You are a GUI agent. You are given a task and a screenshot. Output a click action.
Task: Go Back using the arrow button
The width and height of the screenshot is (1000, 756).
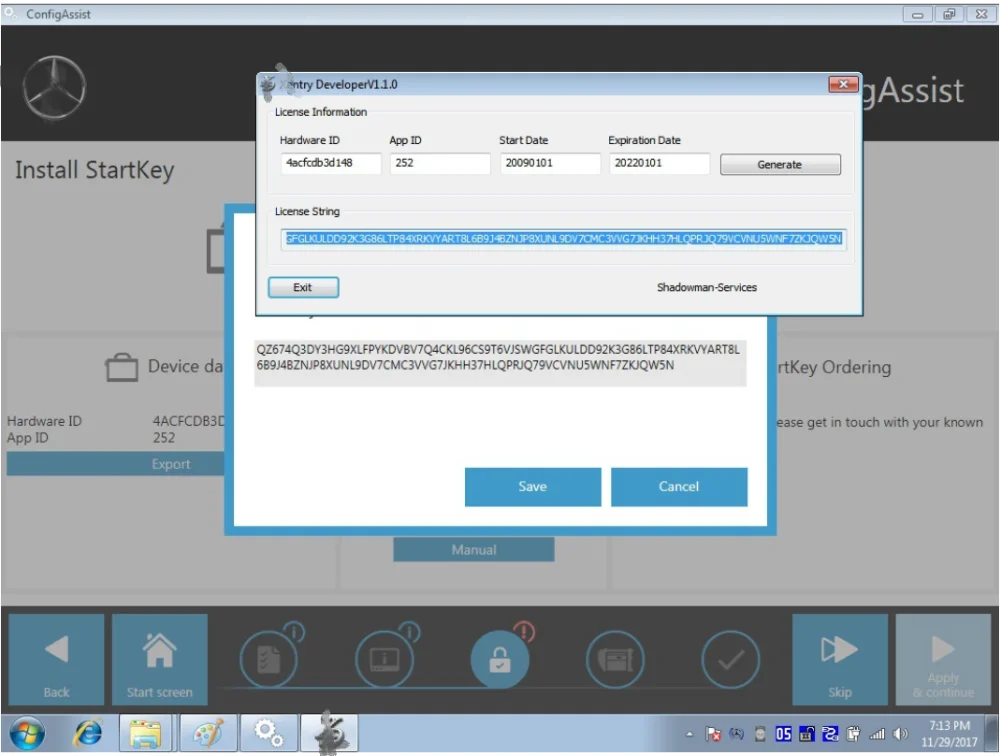(x=56, y=659)
